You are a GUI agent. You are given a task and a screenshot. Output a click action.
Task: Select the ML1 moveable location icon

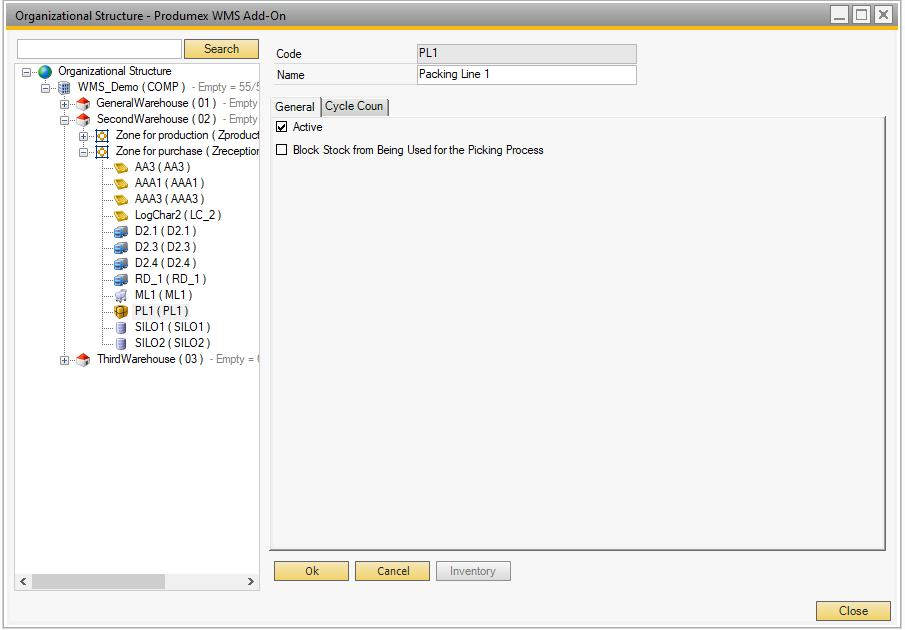(121, 296)
